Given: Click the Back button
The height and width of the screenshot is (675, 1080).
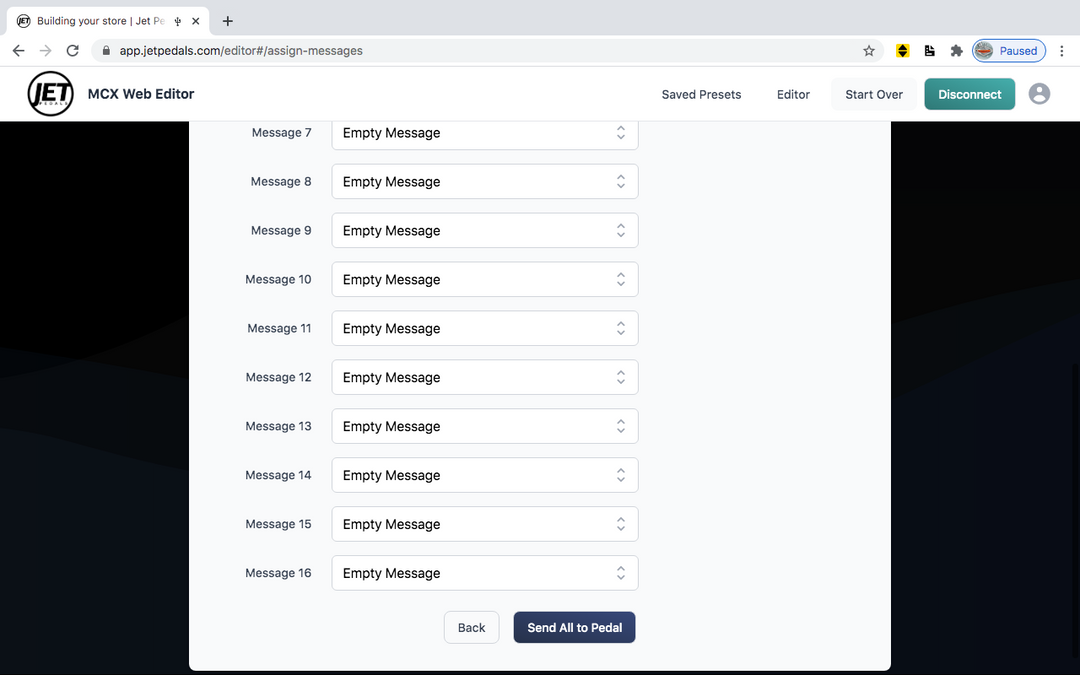Looking at the screenshot, I should [471, 628].
